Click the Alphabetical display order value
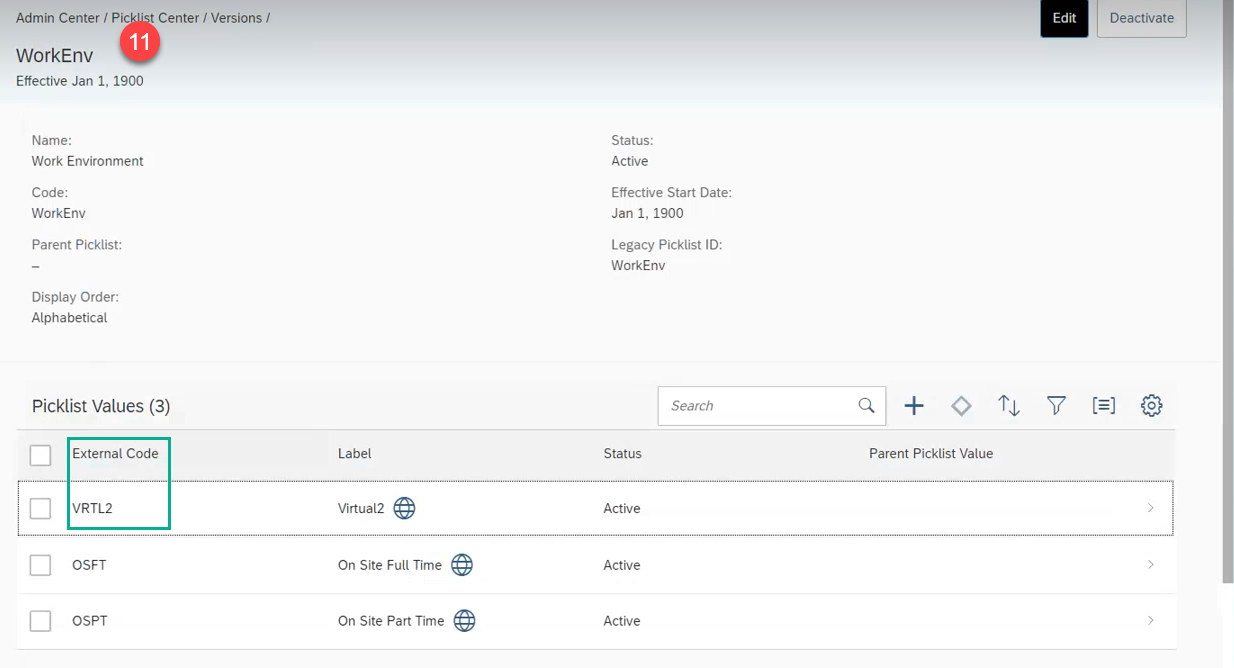Screen dimensions: 1234x668 70,317
